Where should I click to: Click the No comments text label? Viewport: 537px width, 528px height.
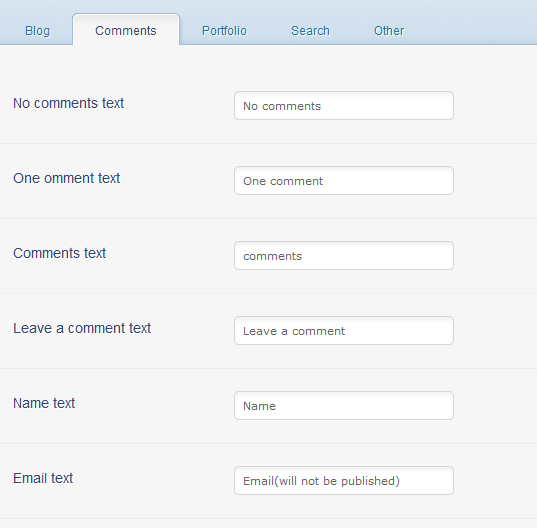[68, 103]
